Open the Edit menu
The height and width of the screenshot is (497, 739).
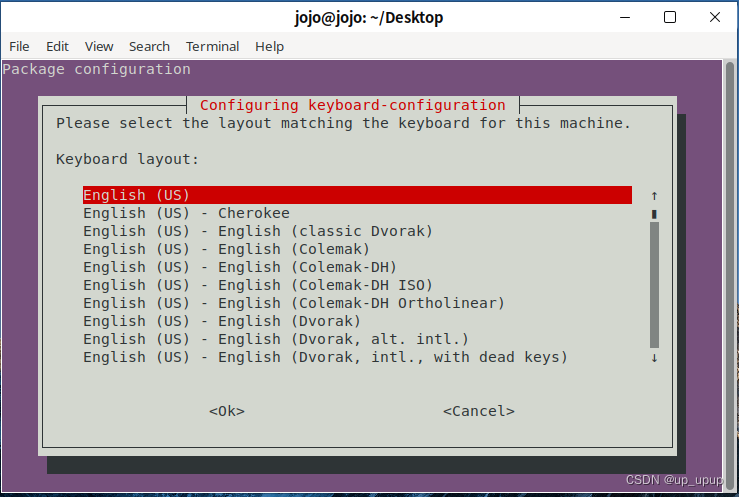[x=57, y=47]
